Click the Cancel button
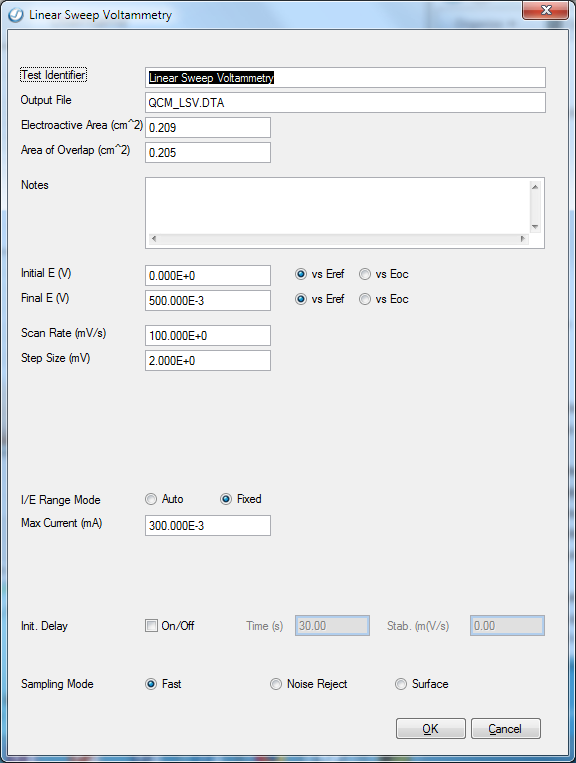 click(505, 728)
